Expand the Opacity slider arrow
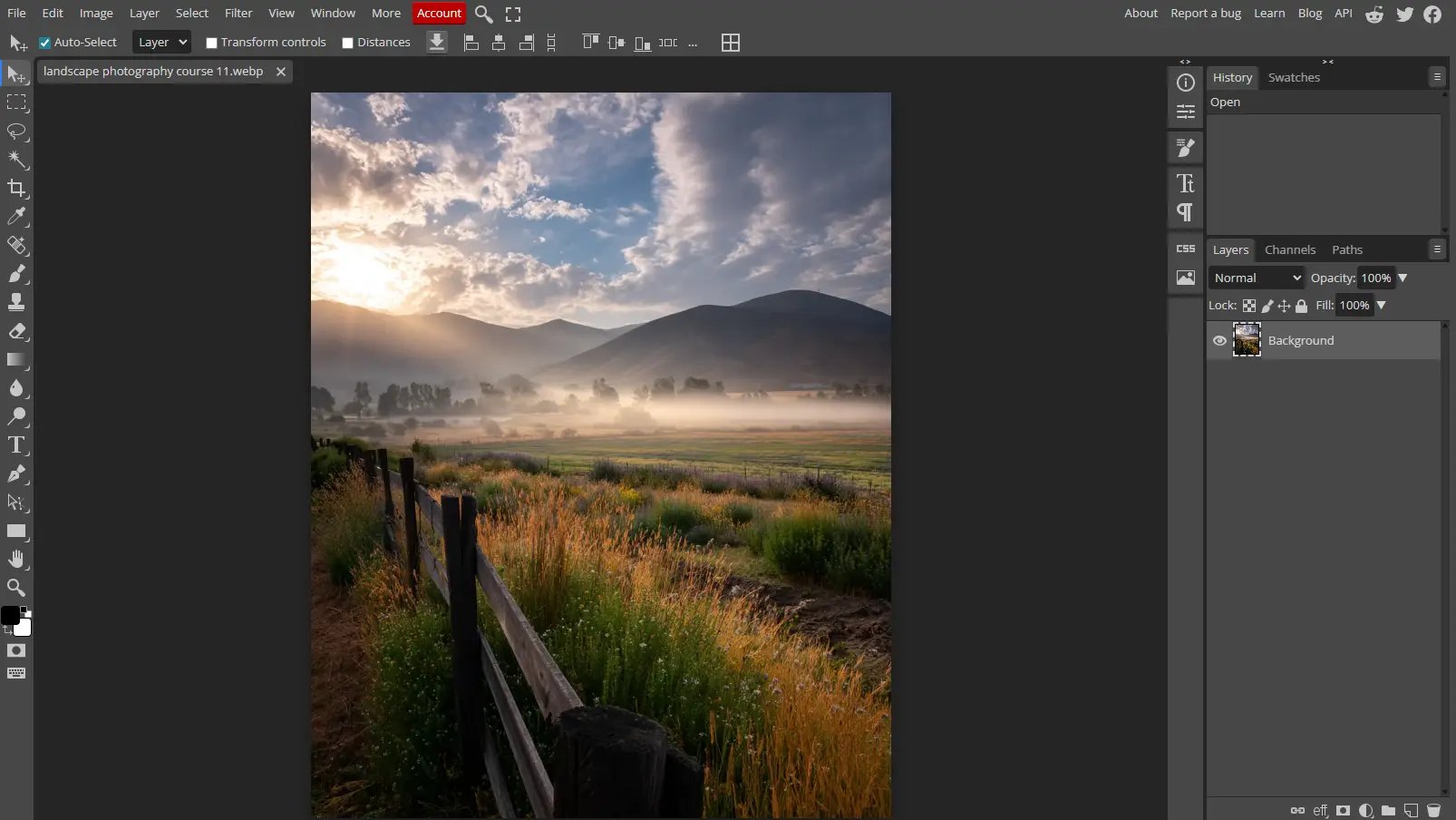The image size is (1456, 820). tap(1403, 278)
